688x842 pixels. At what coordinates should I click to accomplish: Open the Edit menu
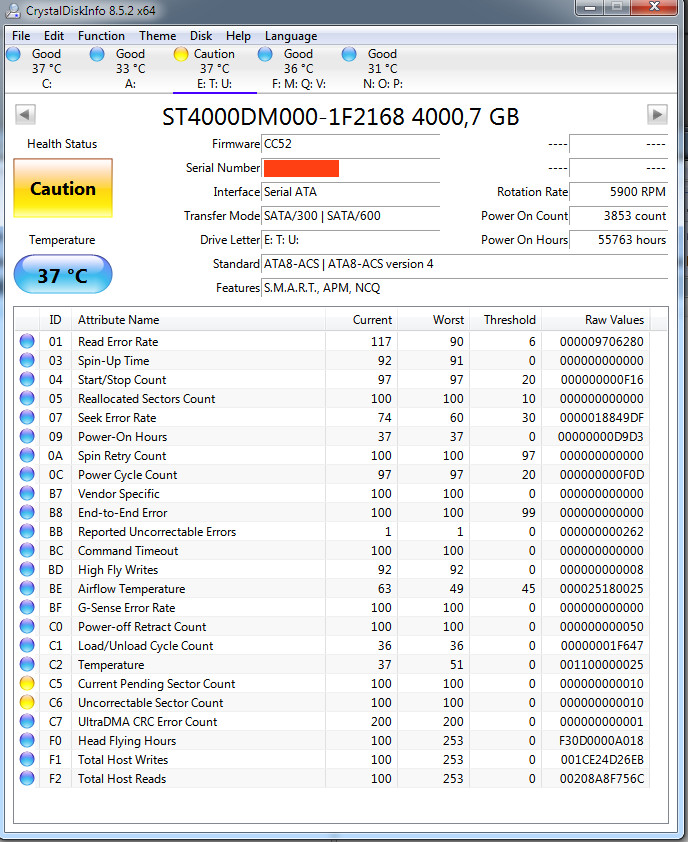point(54,36)
